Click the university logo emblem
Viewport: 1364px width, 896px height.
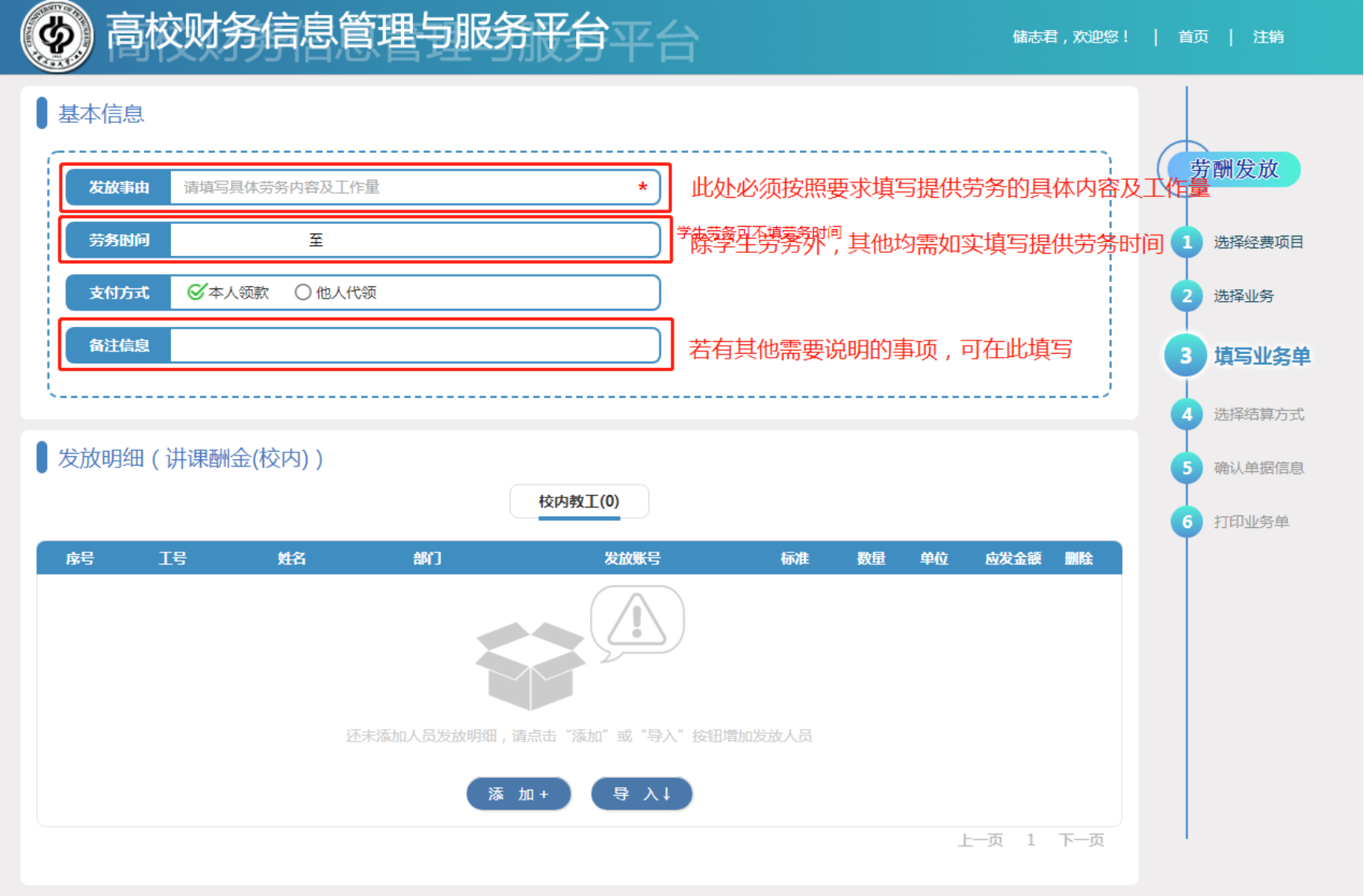(x=56, y=36)
